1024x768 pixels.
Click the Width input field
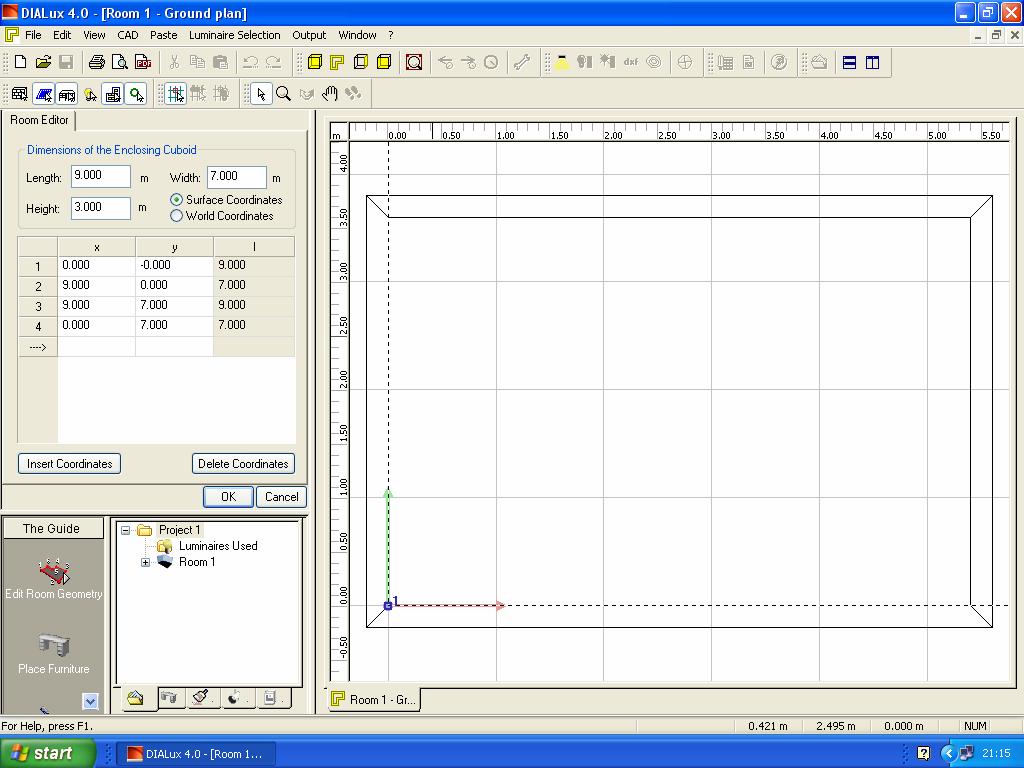pyautogui.click(x=237, y=176)
